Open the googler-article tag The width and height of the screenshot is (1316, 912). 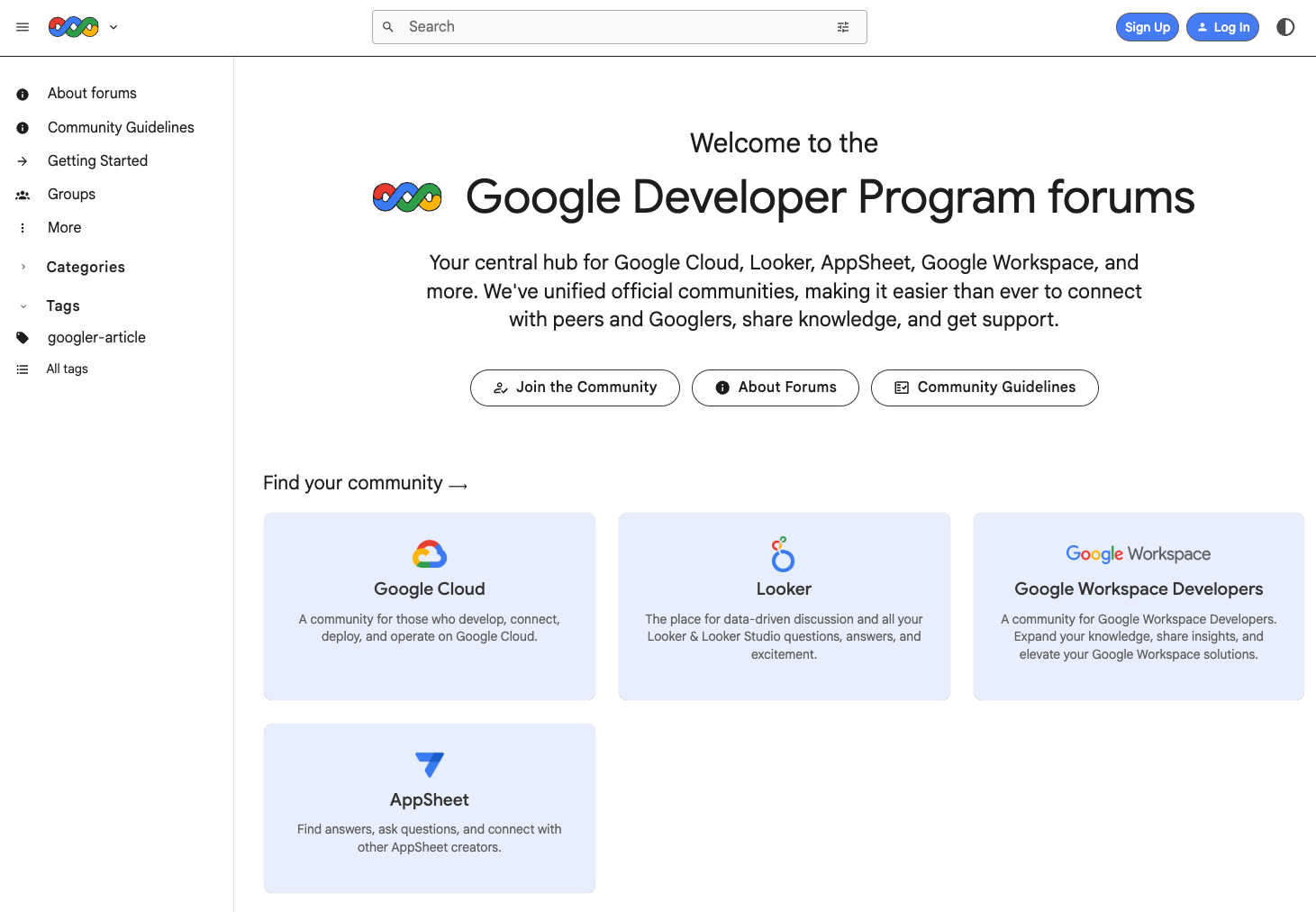(x=96, y=338)
